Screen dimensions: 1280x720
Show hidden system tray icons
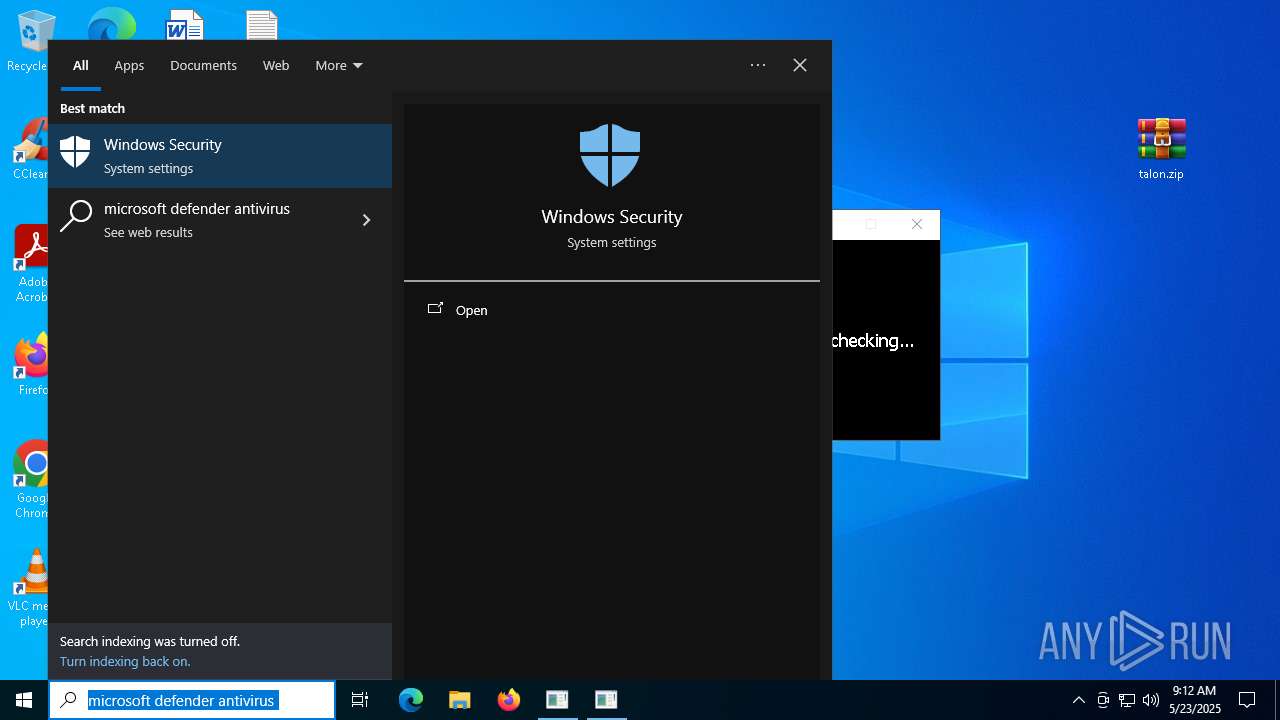point(1078,700)
